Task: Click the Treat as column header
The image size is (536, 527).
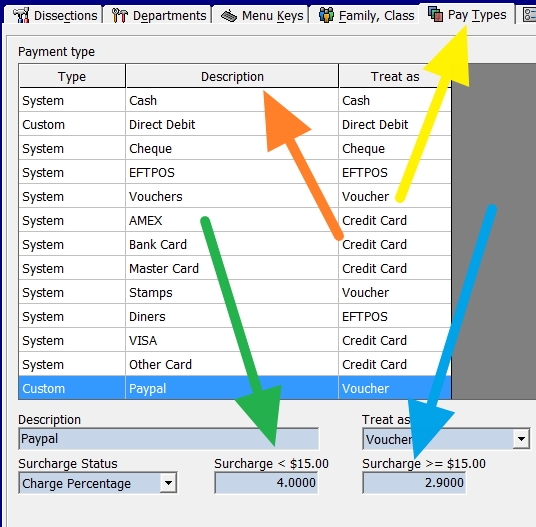Action: tap(395, 76)
